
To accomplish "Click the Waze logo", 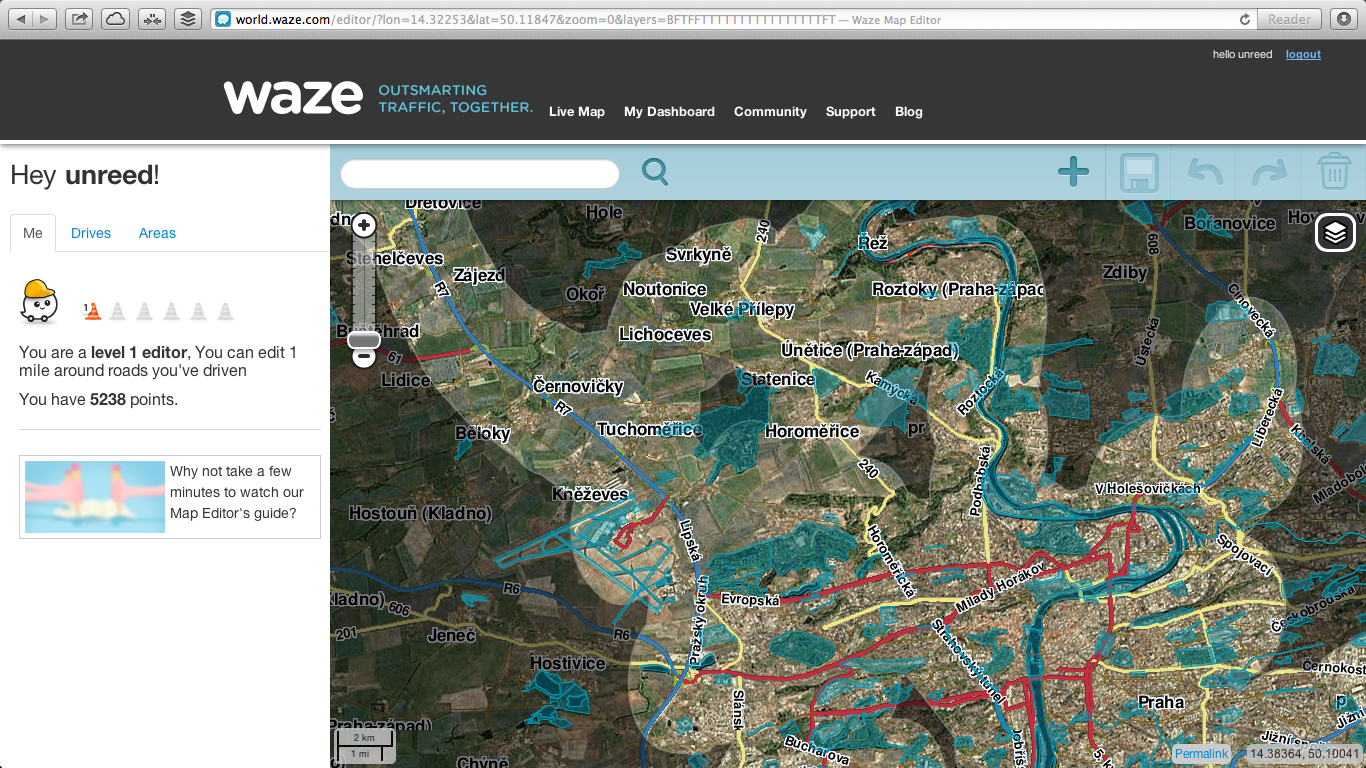I will click(292, 97).
